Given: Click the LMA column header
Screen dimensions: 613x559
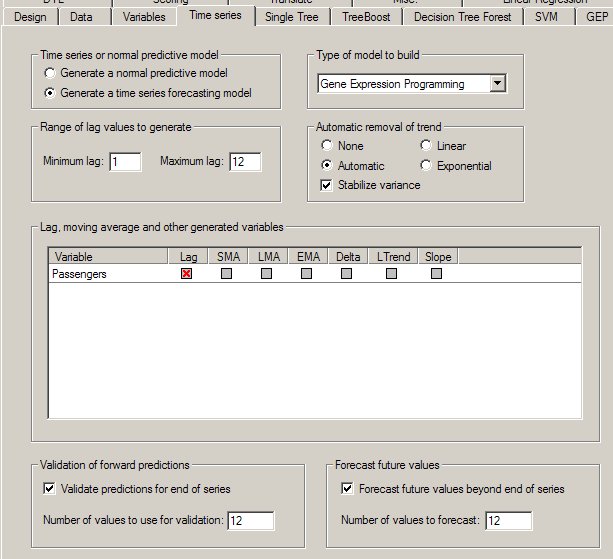Looking at the screenshot, I should point(269,257).
